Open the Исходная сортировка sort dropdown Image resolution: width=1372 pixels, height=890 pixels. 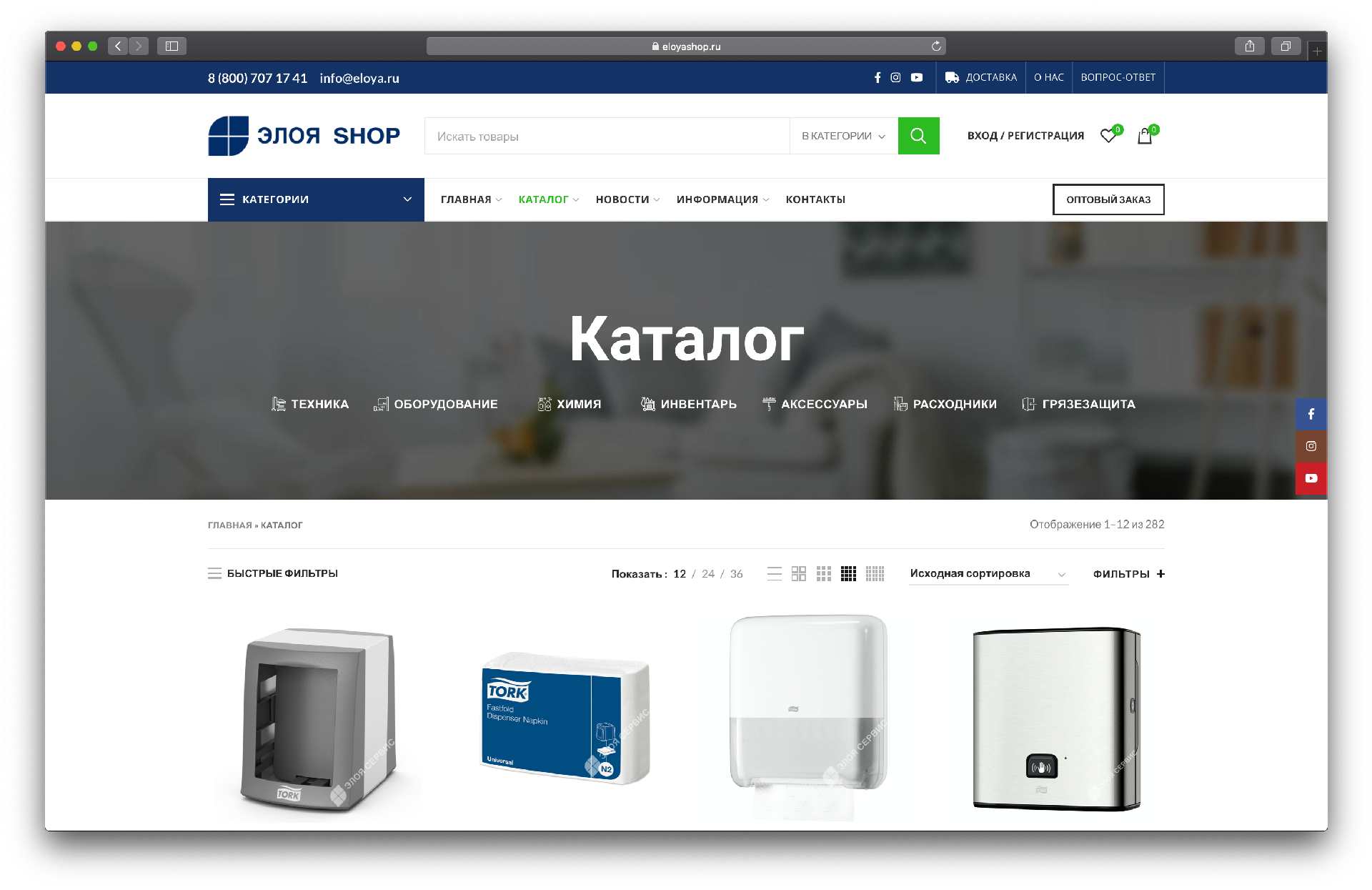click(988, 573)
